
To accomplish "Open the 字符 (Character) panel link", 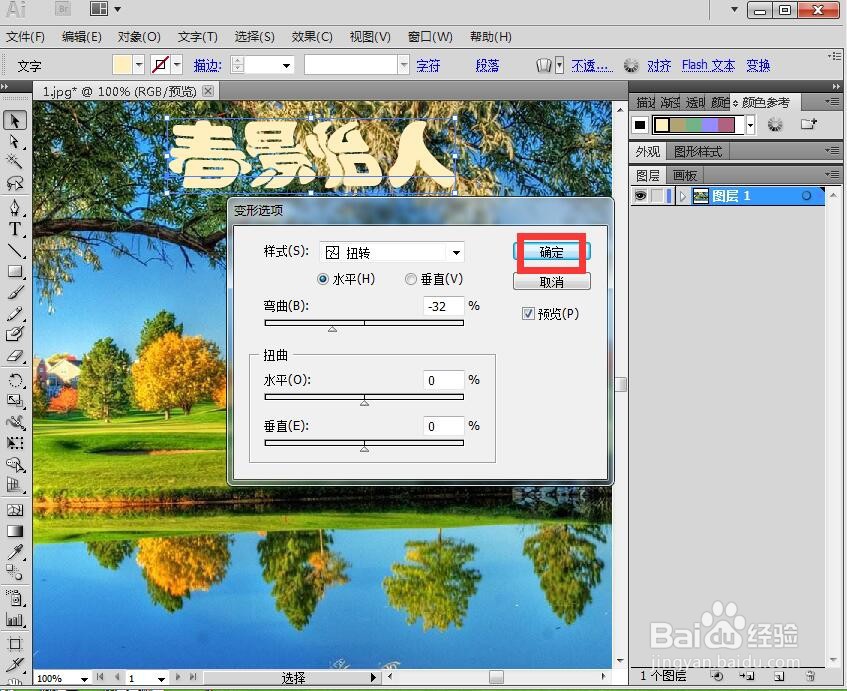I will pos(429,65).
